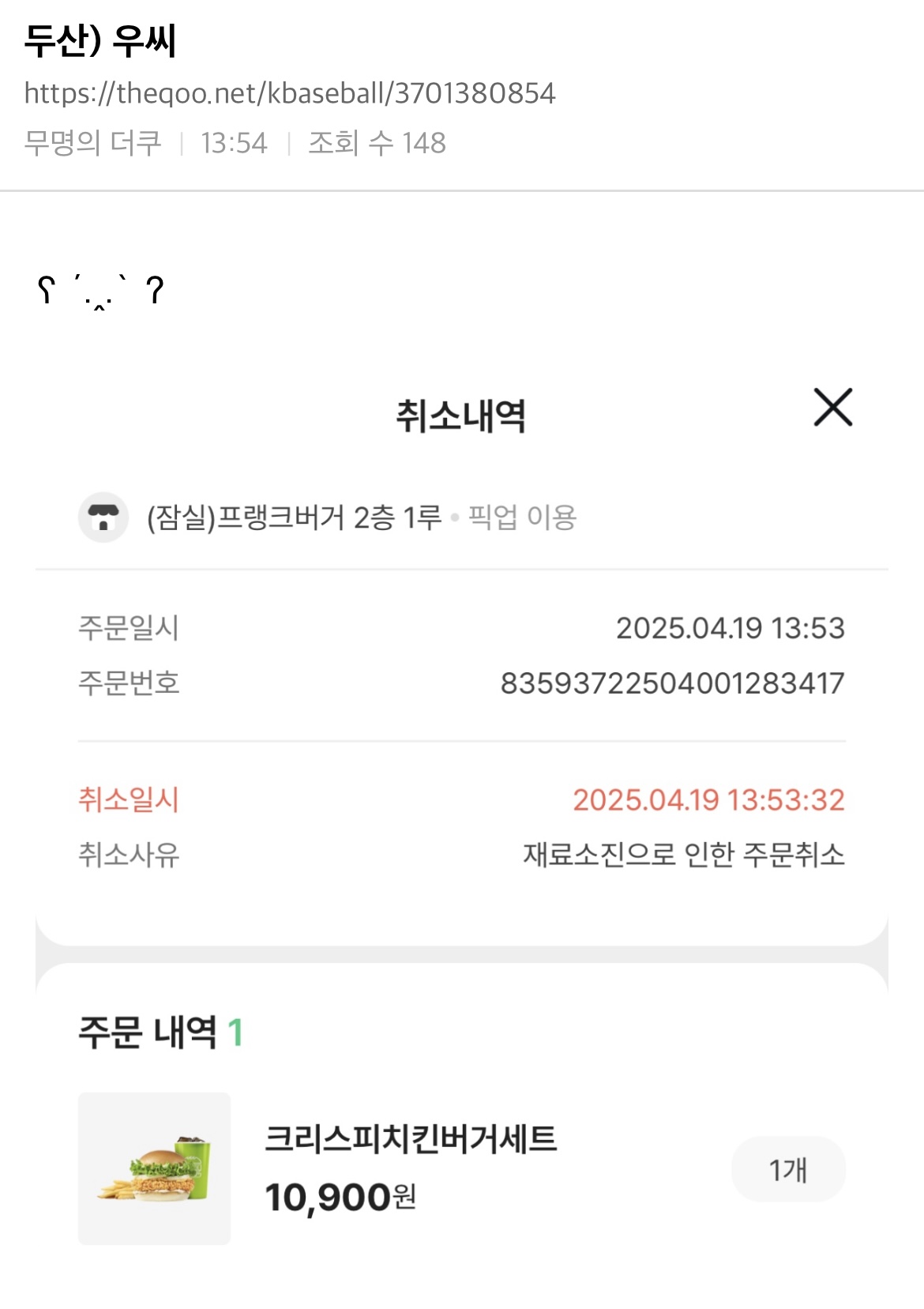Tap the 취소사유 reason text
Viewport: 924px width, 1309px height.
[684, 854]
